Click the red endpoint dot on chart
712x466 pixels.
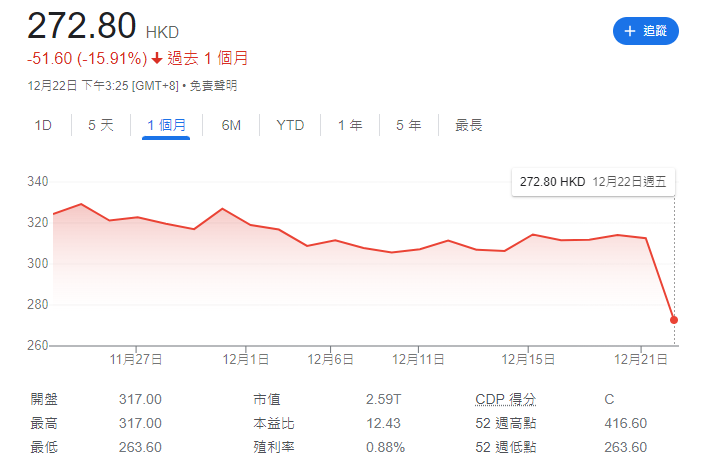[x=674, y=320]
